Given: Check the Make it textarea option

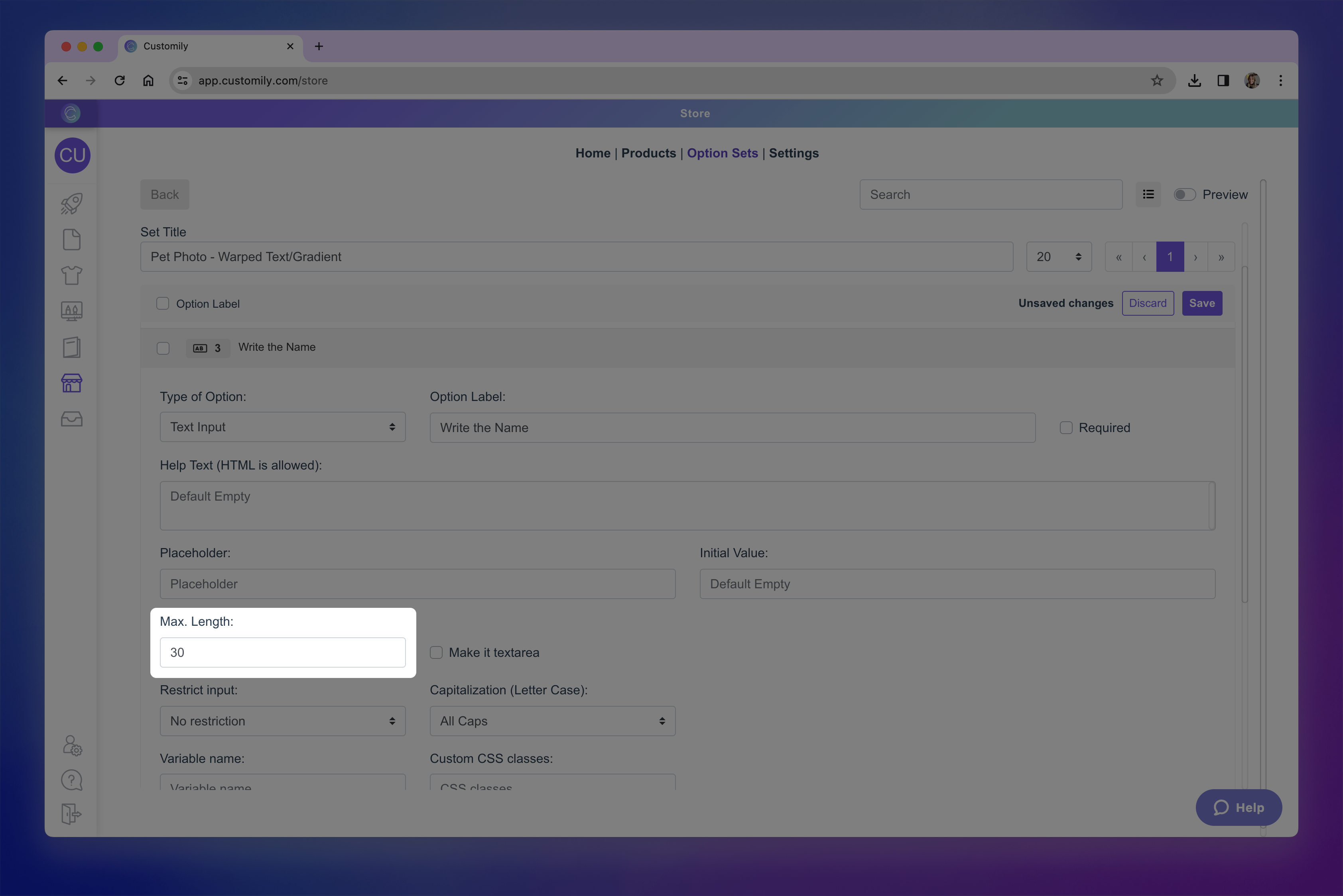Looking at the screenshot, I should pos(436,652).
